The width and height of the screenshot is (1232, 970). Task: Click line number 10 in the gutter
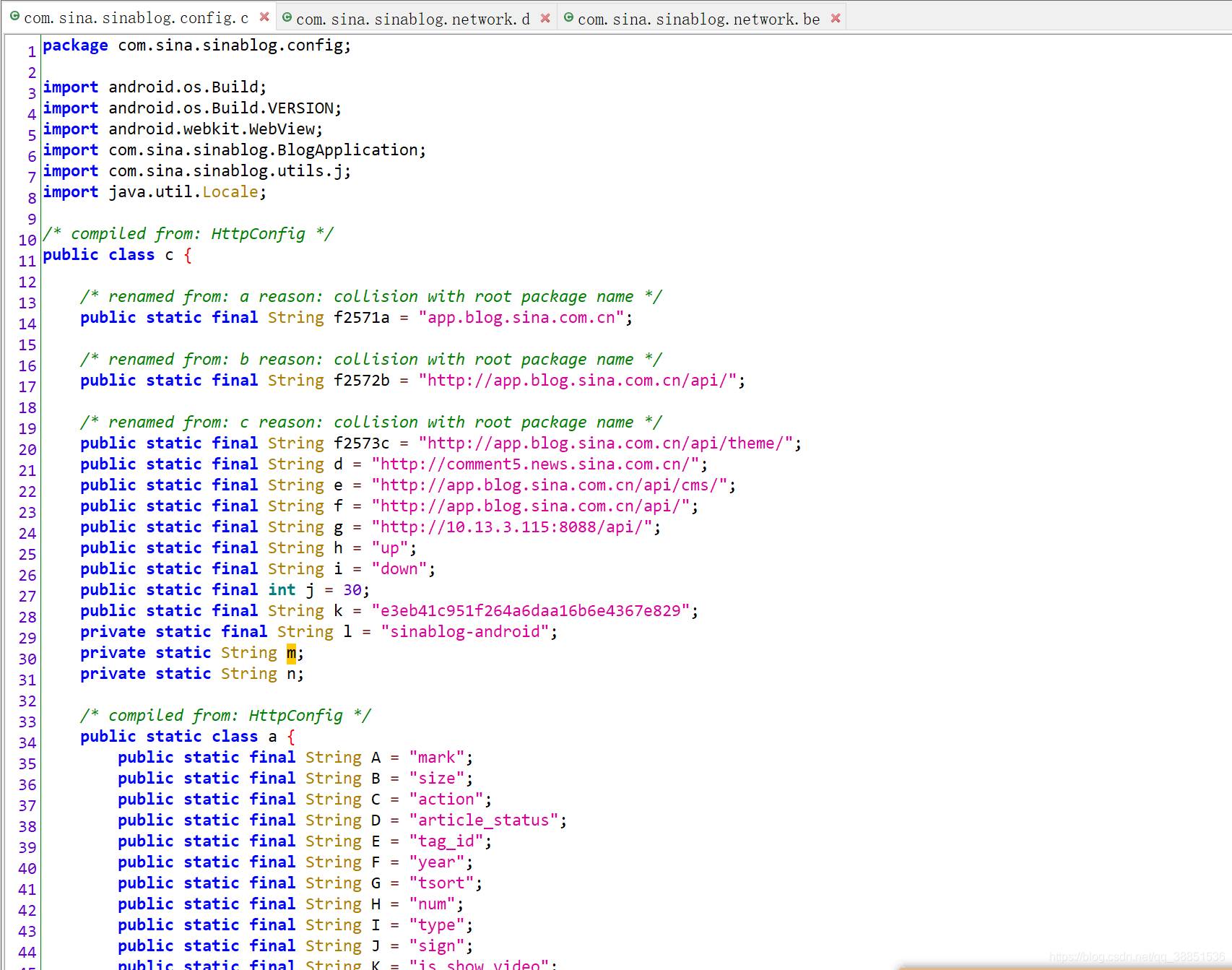pos(27,241)
